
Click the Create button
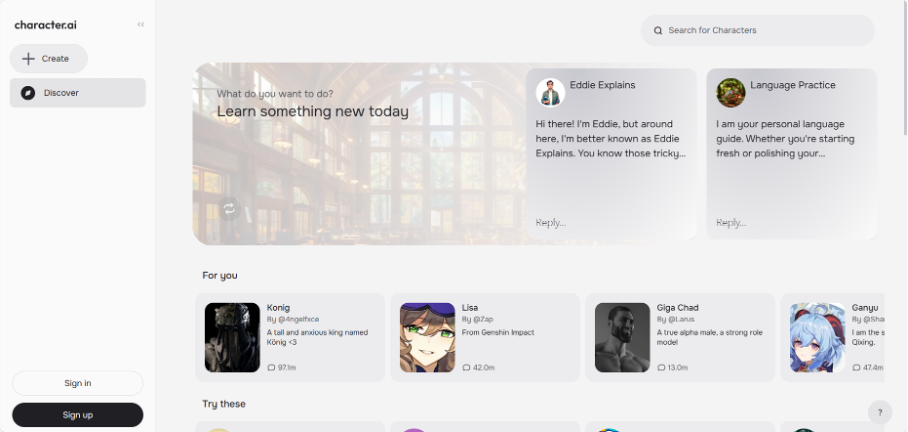(x=49, y=58)
